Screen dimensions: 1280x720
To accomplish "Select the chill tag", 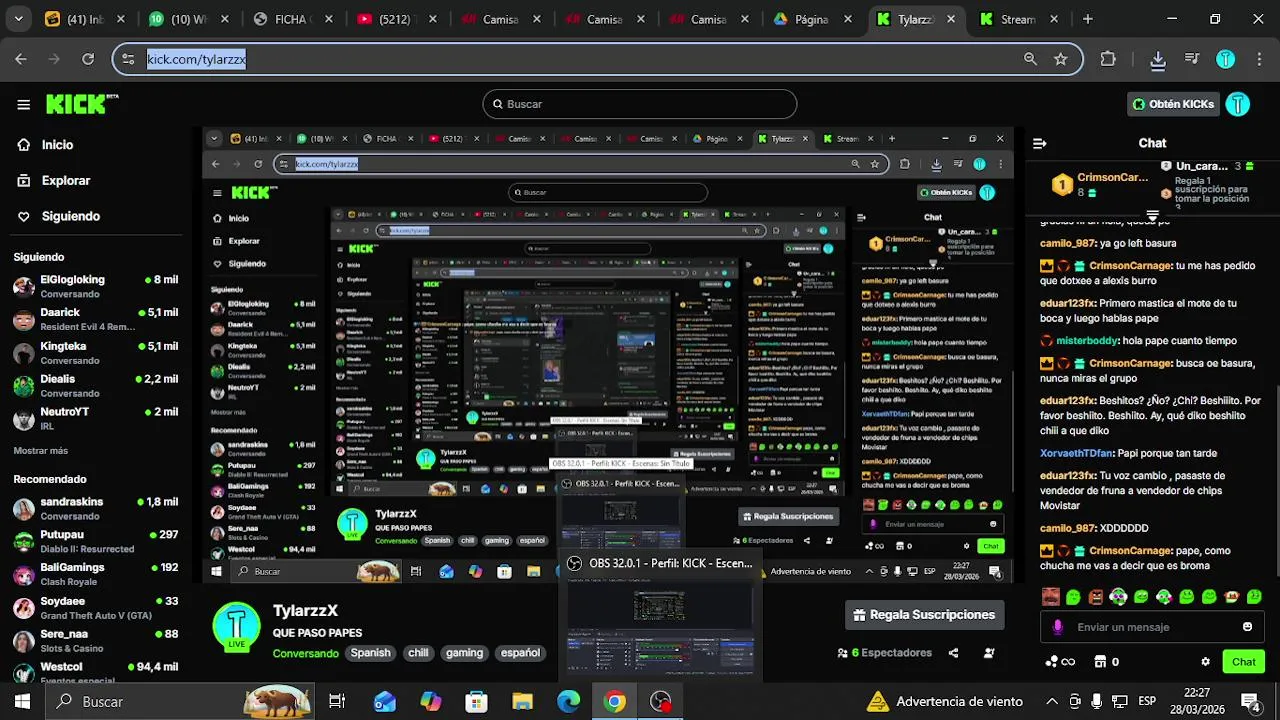I will (x=418, y=653).
